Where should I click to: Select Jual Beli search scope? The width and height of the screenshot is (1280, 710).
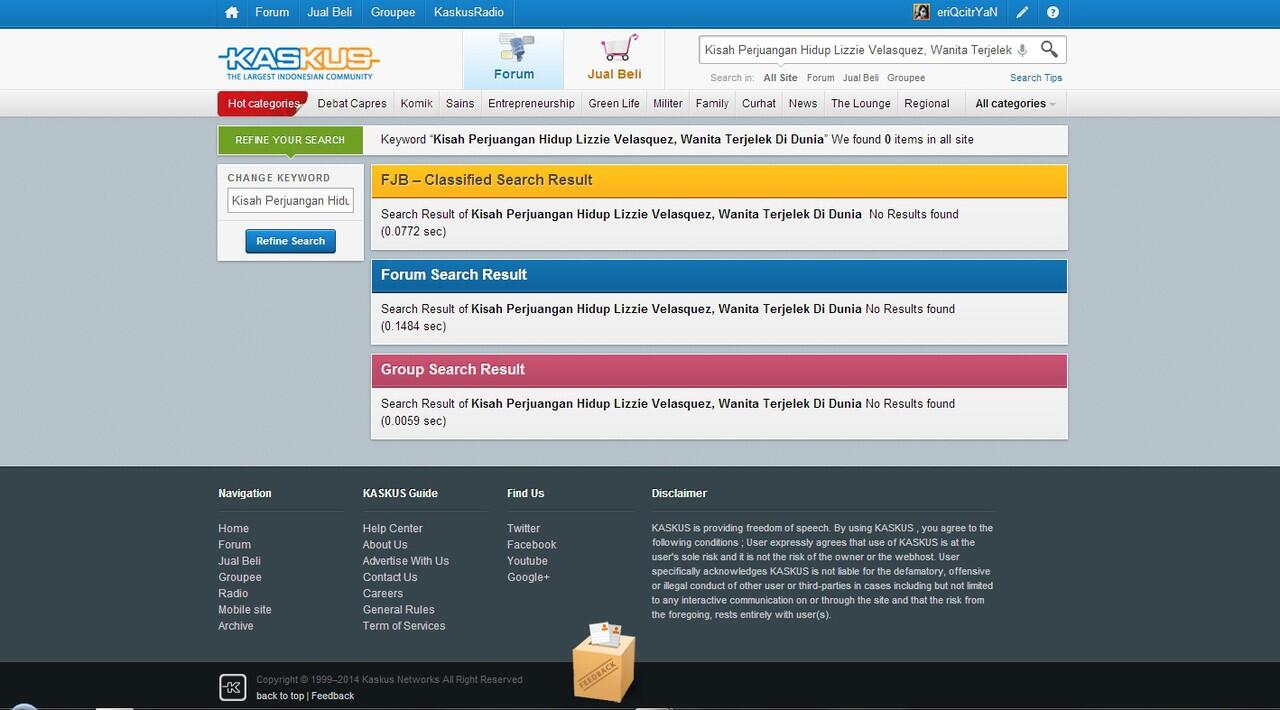pyautogui.click(x=861, y=78)
